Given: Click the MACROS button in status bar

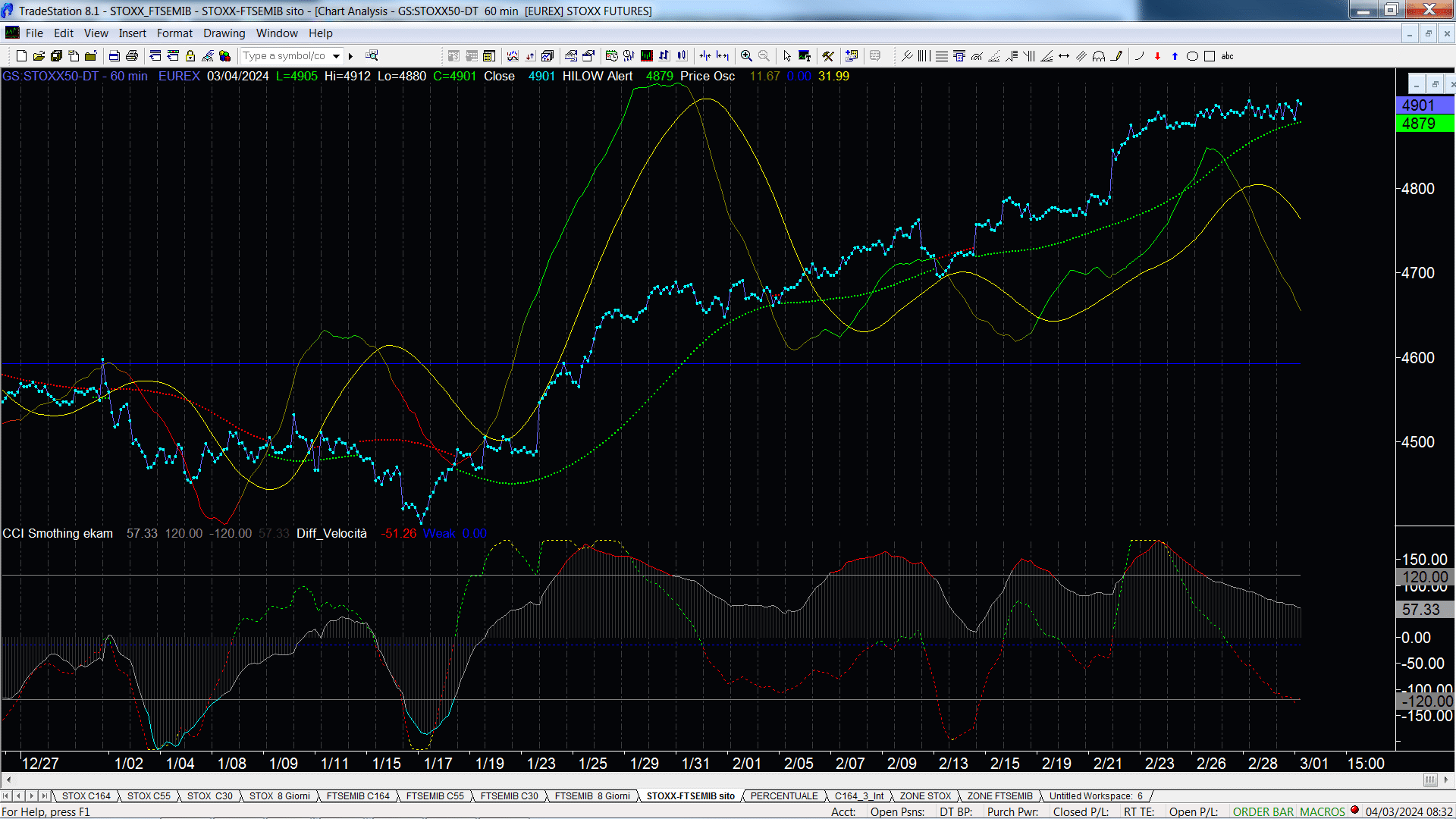Looking at the screenshot, I should coord(1323,812).
